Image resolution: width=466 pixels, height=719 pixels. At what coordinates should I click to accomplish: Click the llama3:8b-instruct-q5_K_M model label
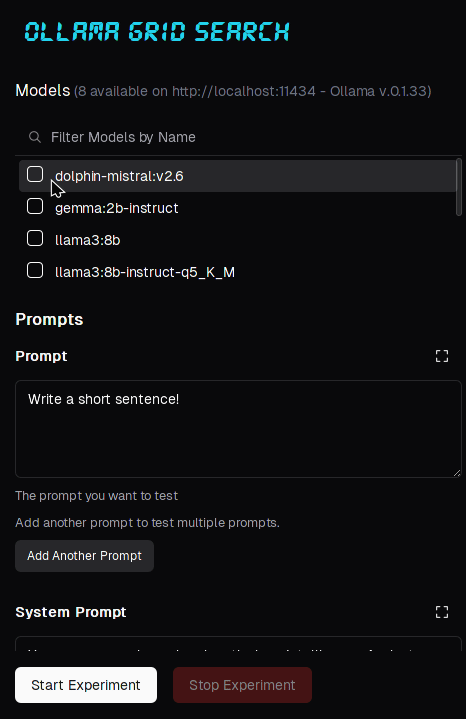(x=145, y=272)
